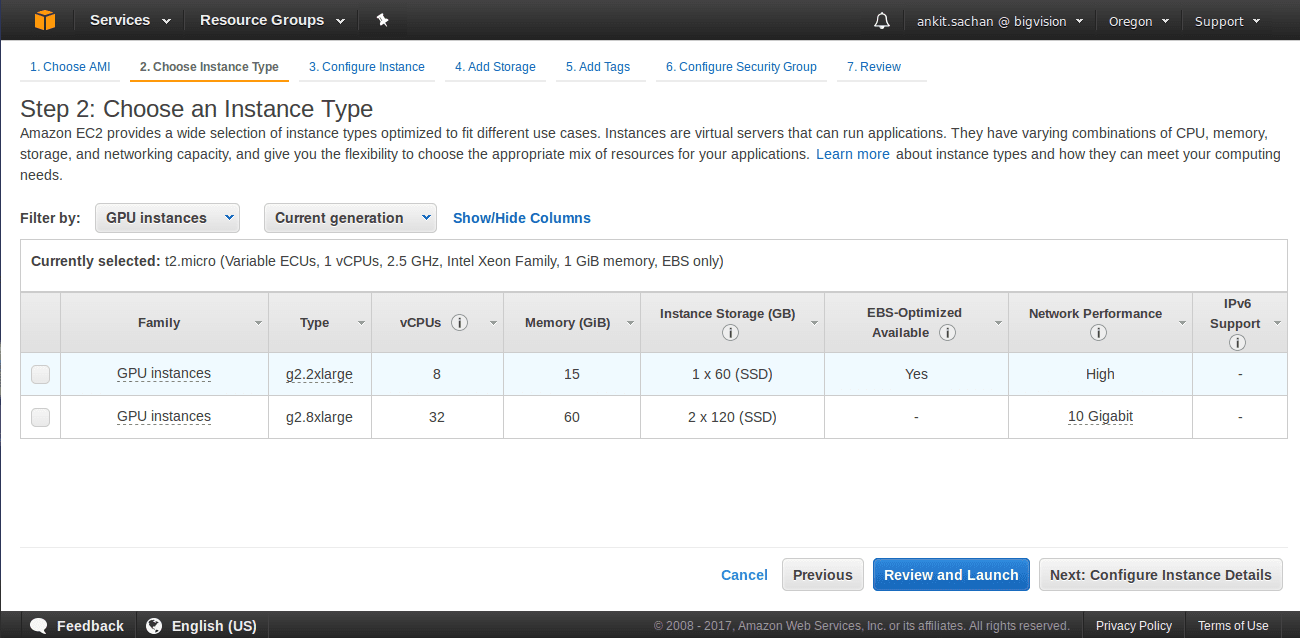Go to 3. Configure Instance step
The image size is (1300, 638).
tap(366, 67)
